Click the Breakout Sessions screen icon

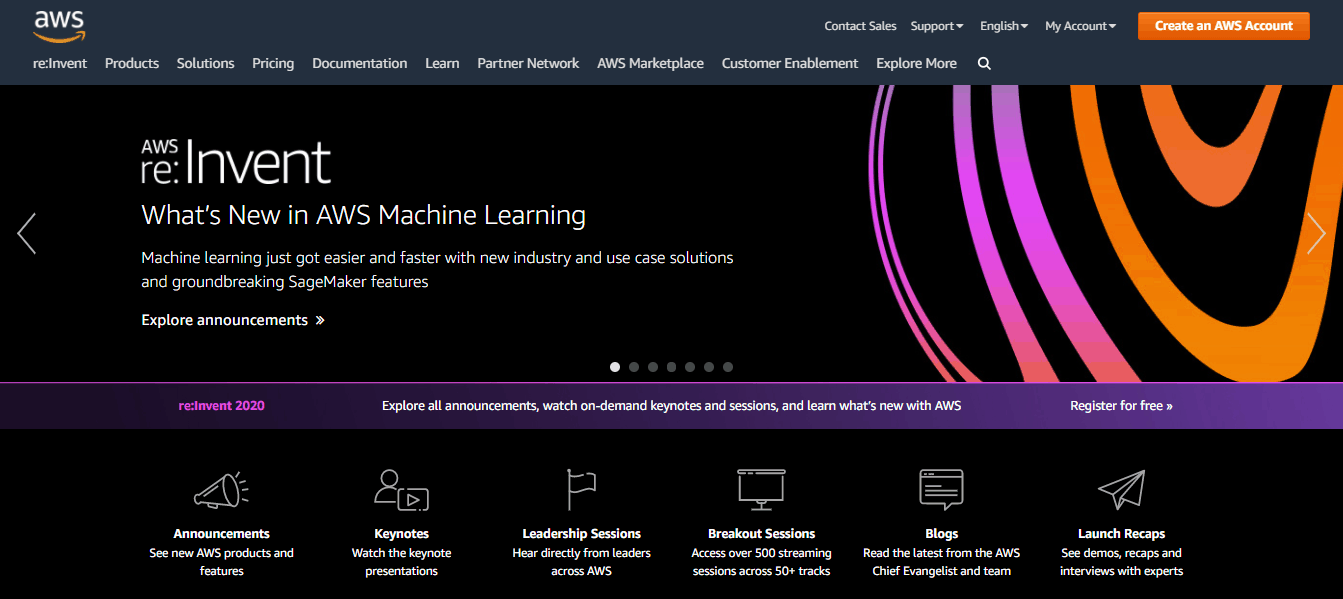click(x=762, y=490)
